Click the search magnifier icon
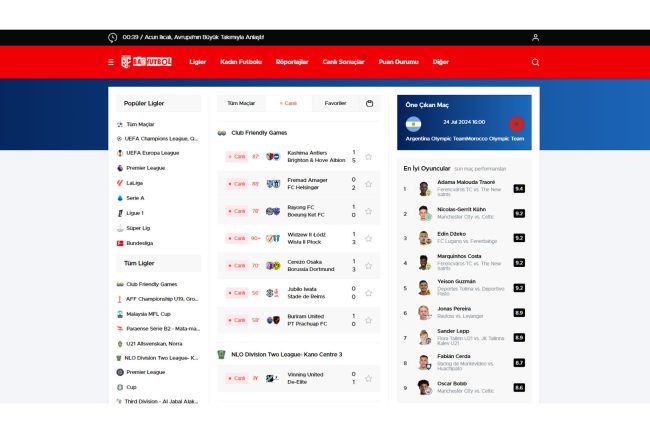The height and width of the screenshot is (433, 650). 535,62
